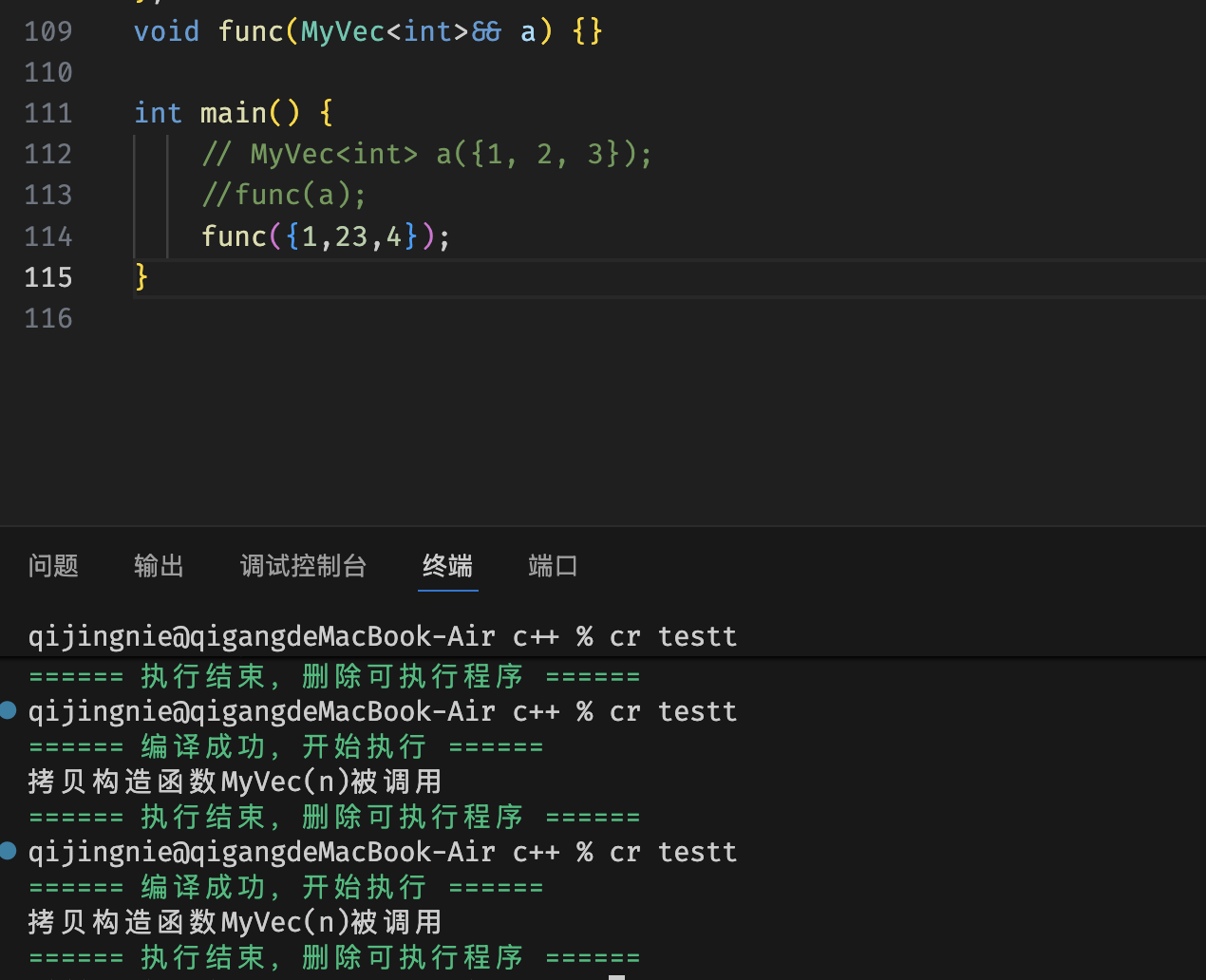1206x980 pixels.
Task: Click line number 110 in gutter
Action: click(x=48, y=72)
